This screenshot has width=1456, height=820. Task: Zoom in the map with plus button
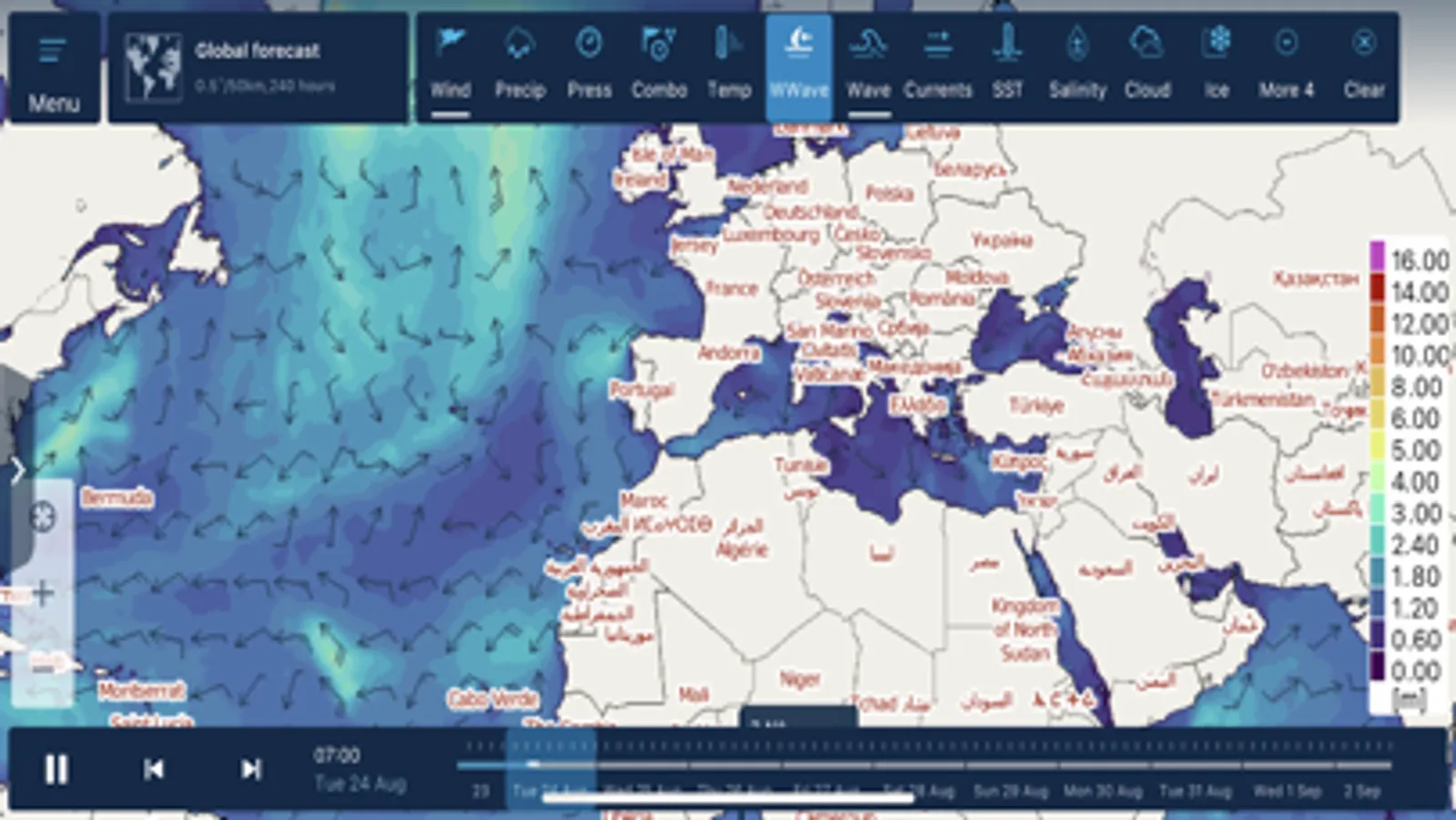[x=43, y=594]
